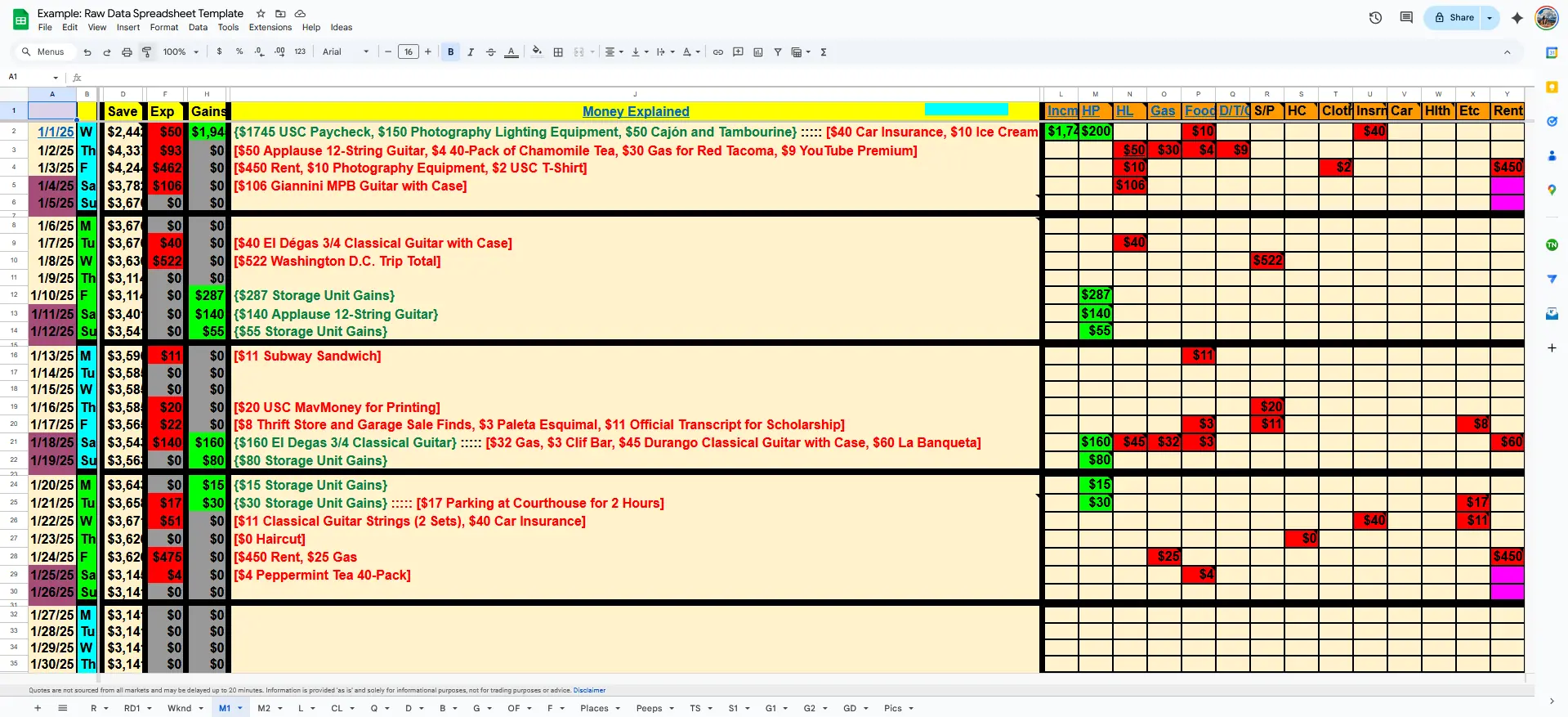The height and width of the screenshot is (717, 1568).
Task: Format as currency with dollar icon
Action: [x=219, y=52]
